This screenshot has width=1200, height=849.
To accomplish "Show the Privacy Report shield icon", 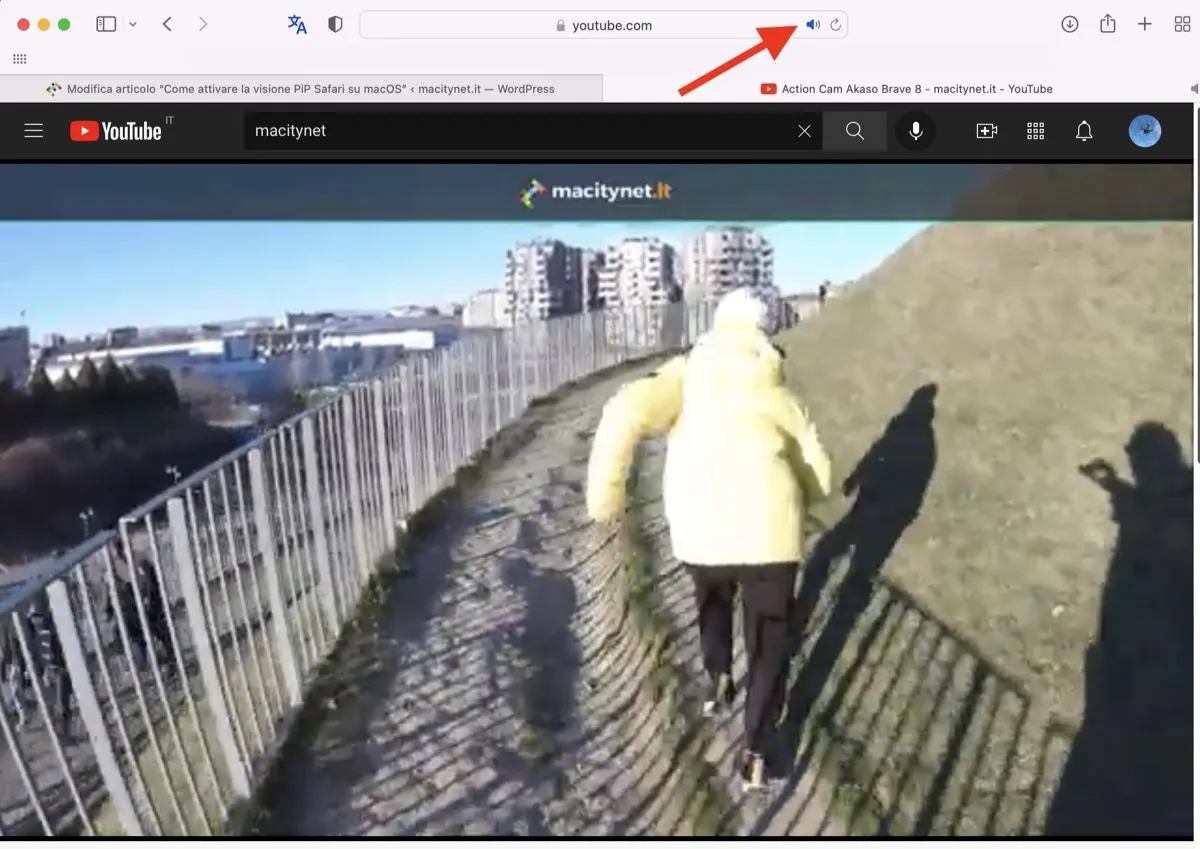I will point(335,24).
